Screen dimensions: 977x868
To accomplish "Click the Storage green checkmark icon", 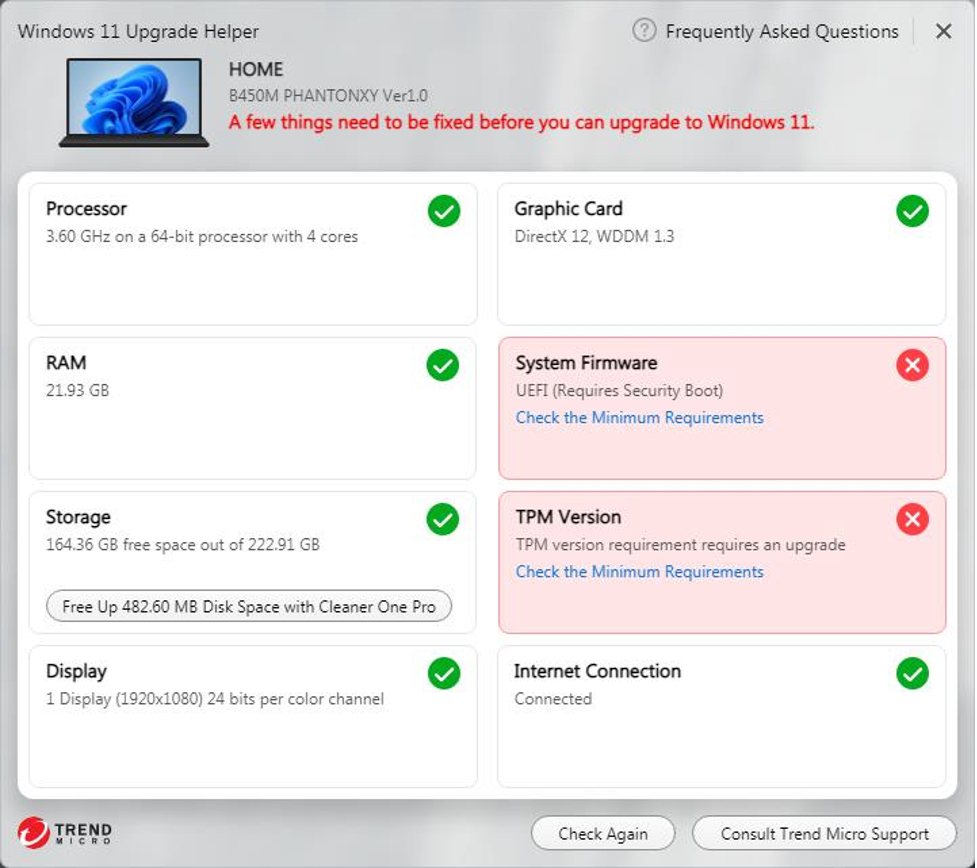I will tap(443, 519).
